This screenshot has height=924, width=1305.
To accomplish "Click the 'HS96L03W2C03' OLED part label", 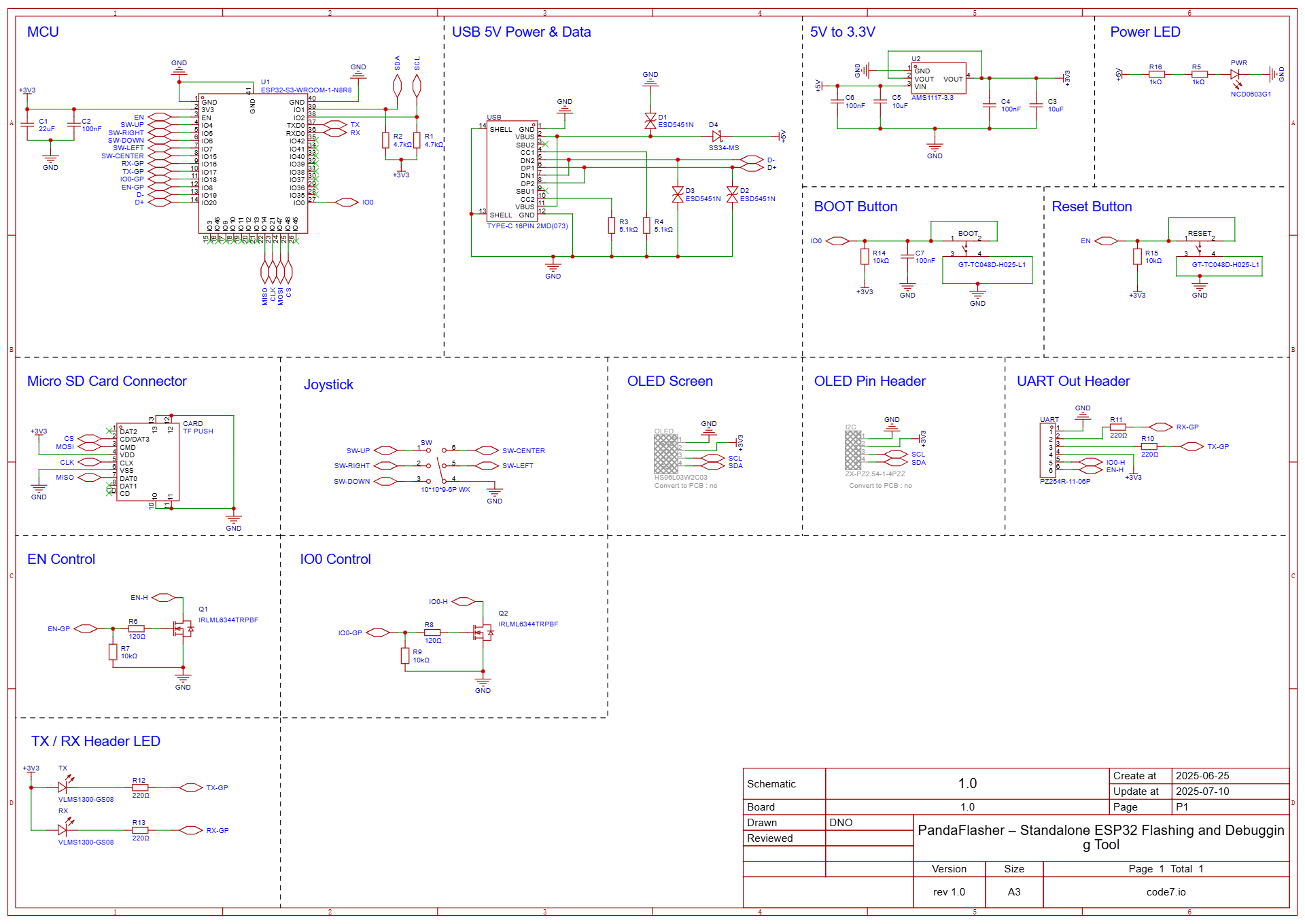I will (680, 478).
